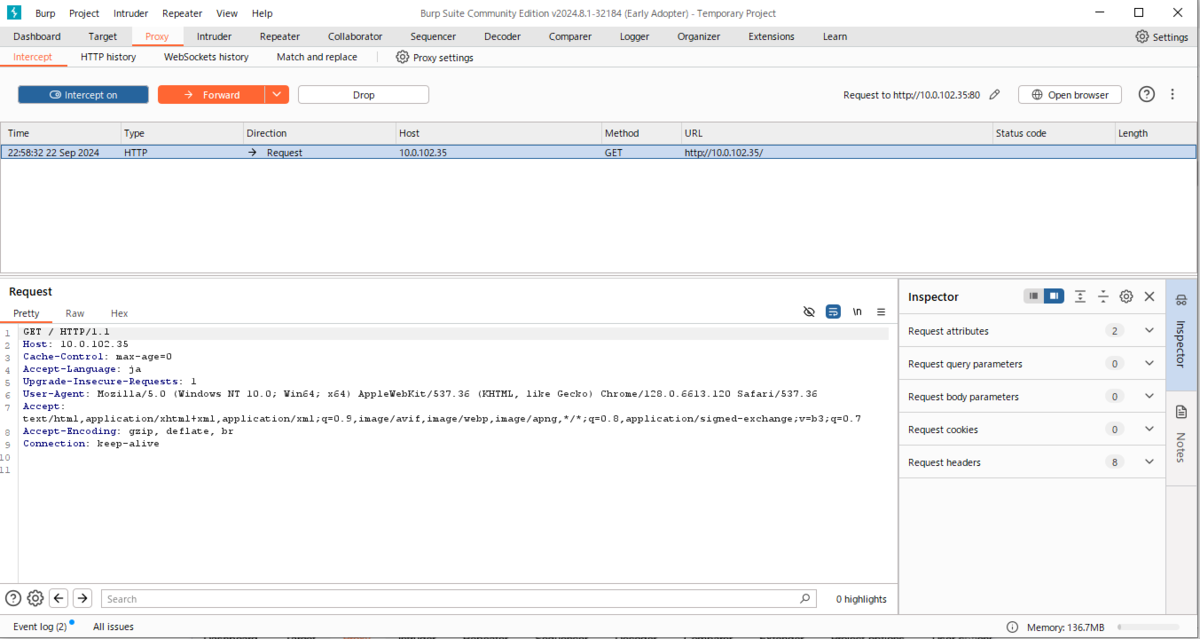Select the intercepted GET request row
The height and width of the screenshot is (639, 1200).
(599, 153)
